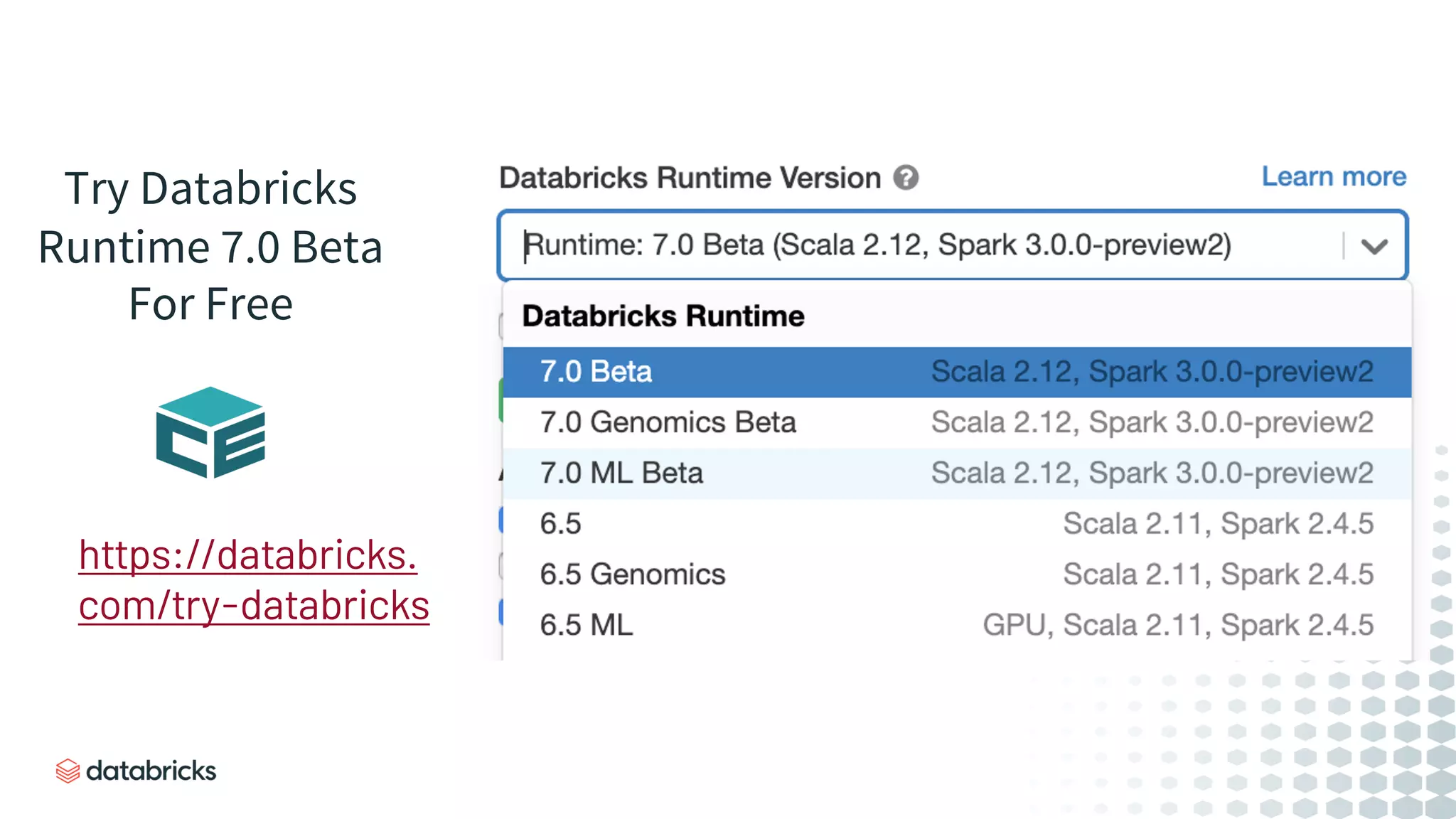Click the Databricks Runtime Version label

click(690, 178)
